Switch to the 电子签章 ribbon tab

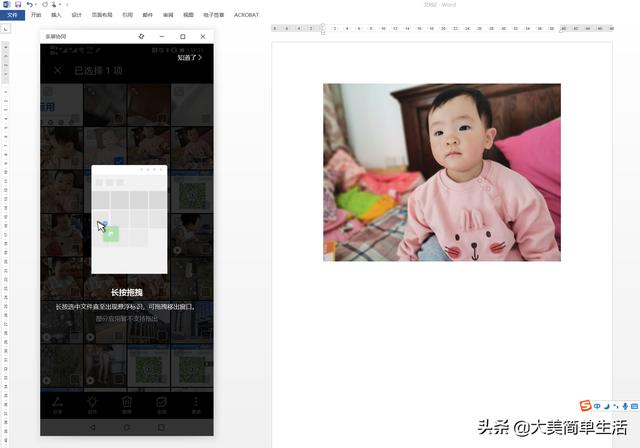pos(213,15)
